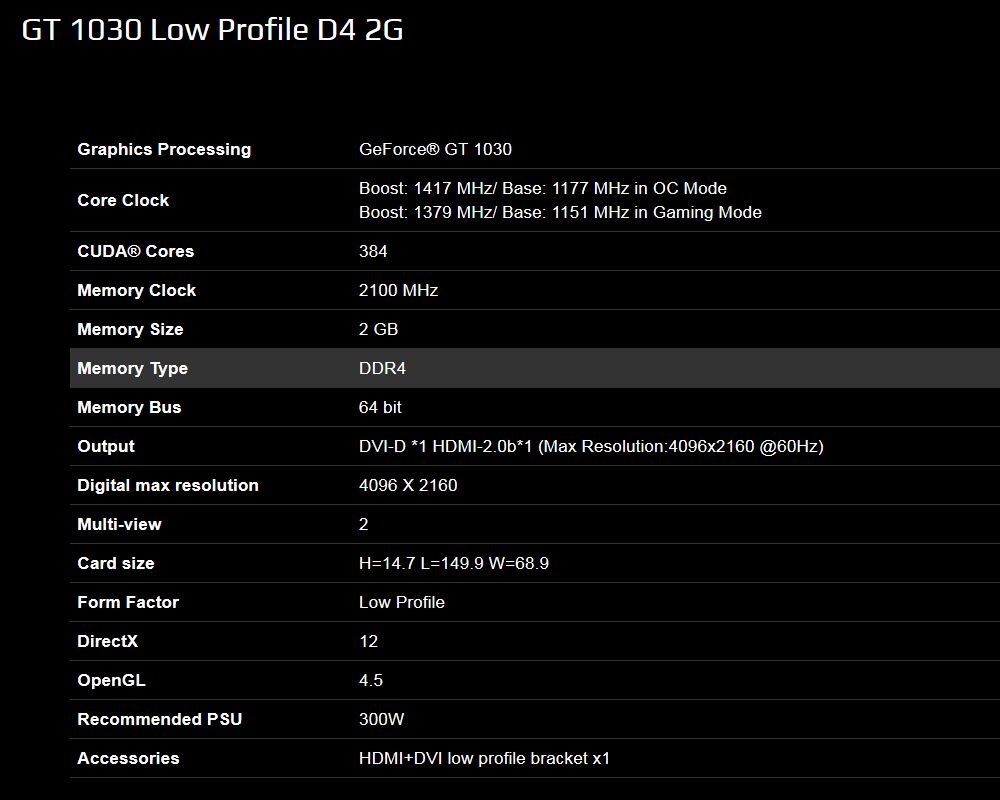Viewport: 1000px width, 800px height.
Task: Click the 64 bit value
Action: coord(380,407)
